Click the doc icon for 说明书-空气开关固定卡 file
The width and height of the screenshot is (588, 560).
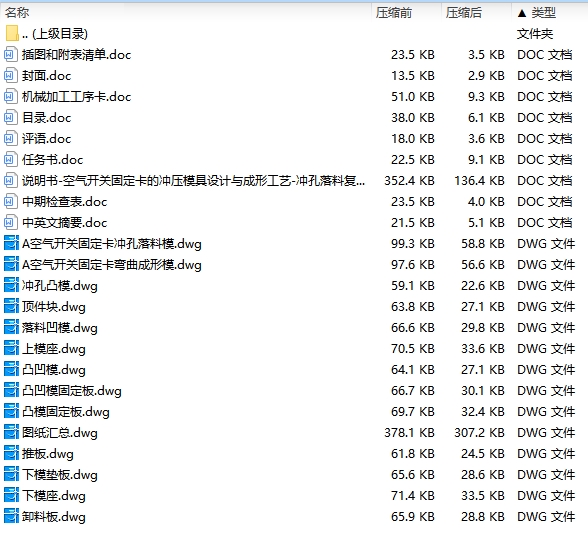tap(10, 181)
